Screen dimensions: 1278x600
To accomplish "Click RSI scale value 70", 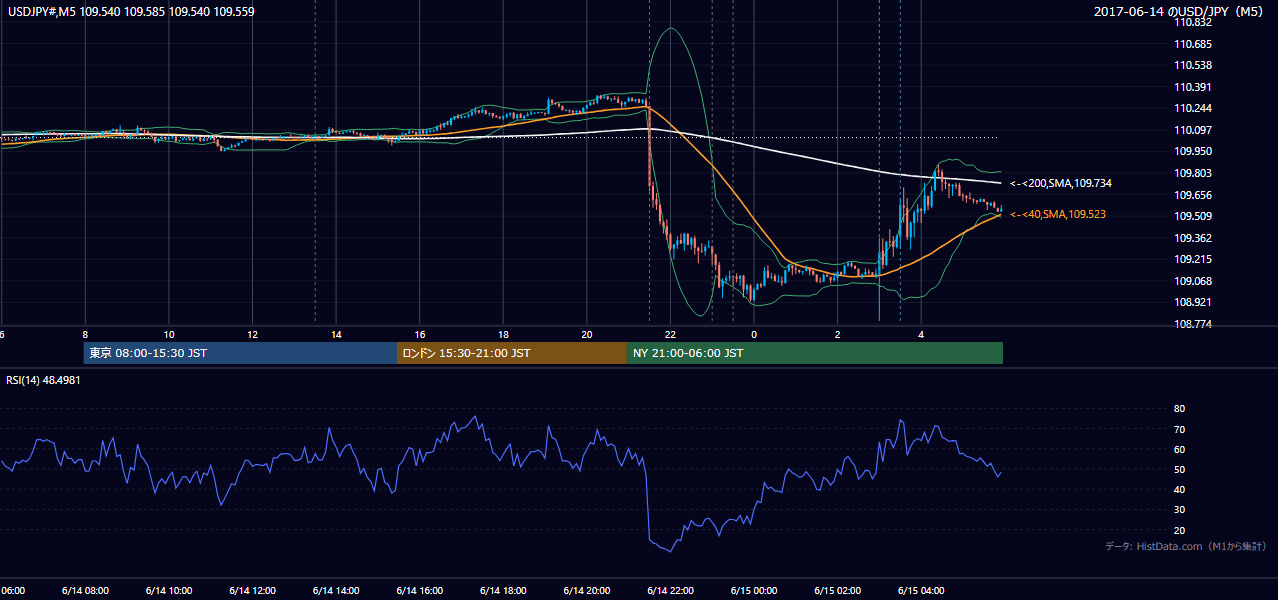I will (1179, 429).
